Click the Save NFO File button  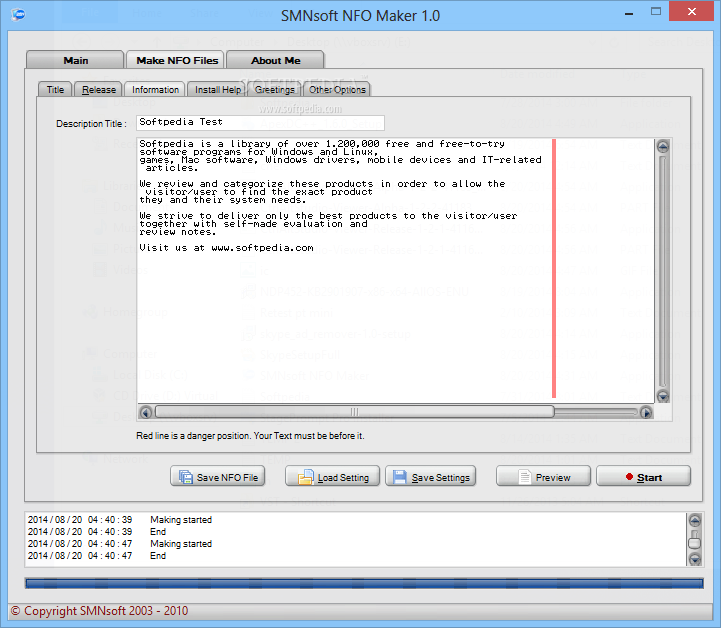pos(217,476)
